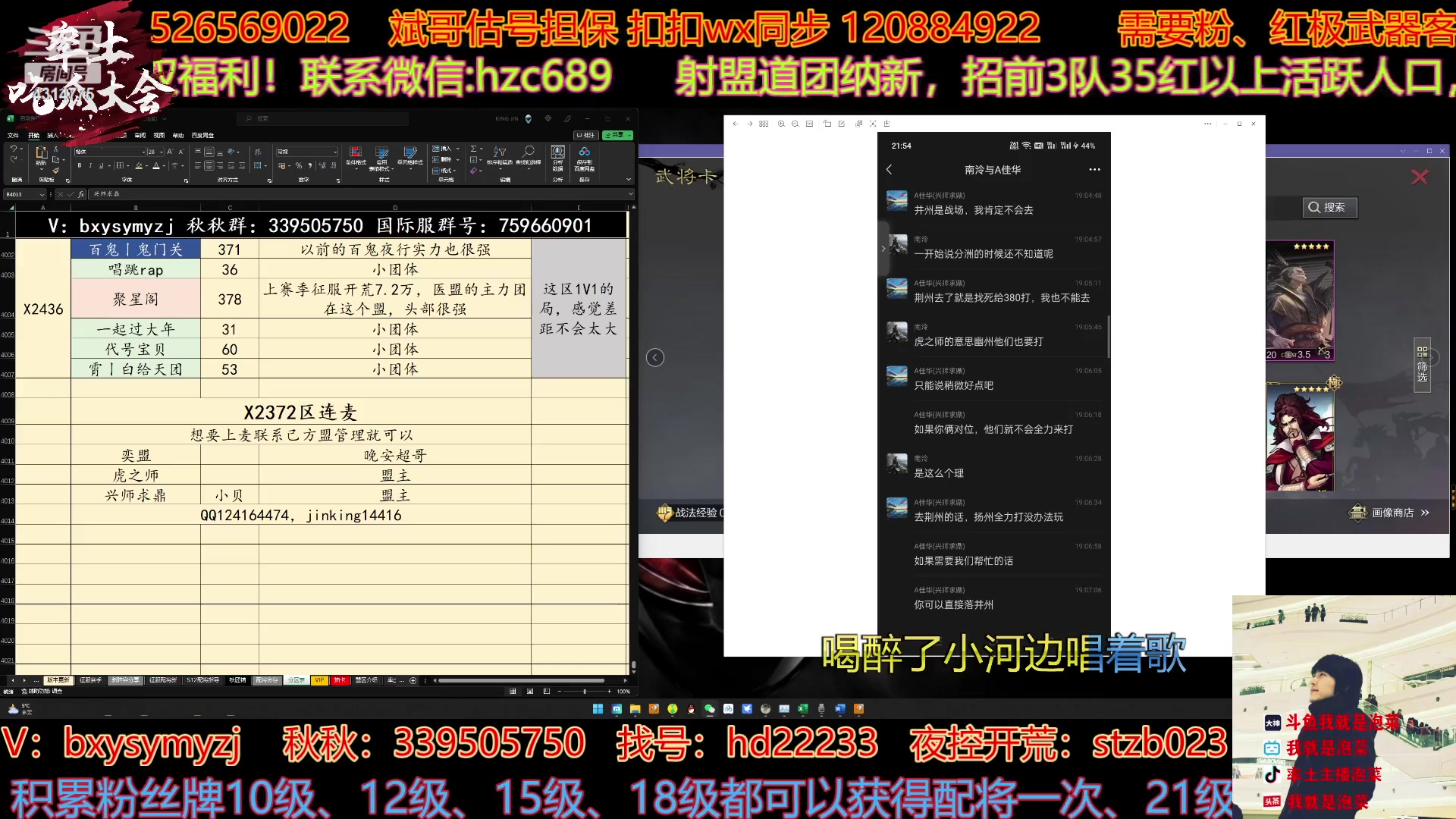Toggle Wrap Text in Excel alignment group
Screen dimensions: 1456x819
[x=258, y=152]
